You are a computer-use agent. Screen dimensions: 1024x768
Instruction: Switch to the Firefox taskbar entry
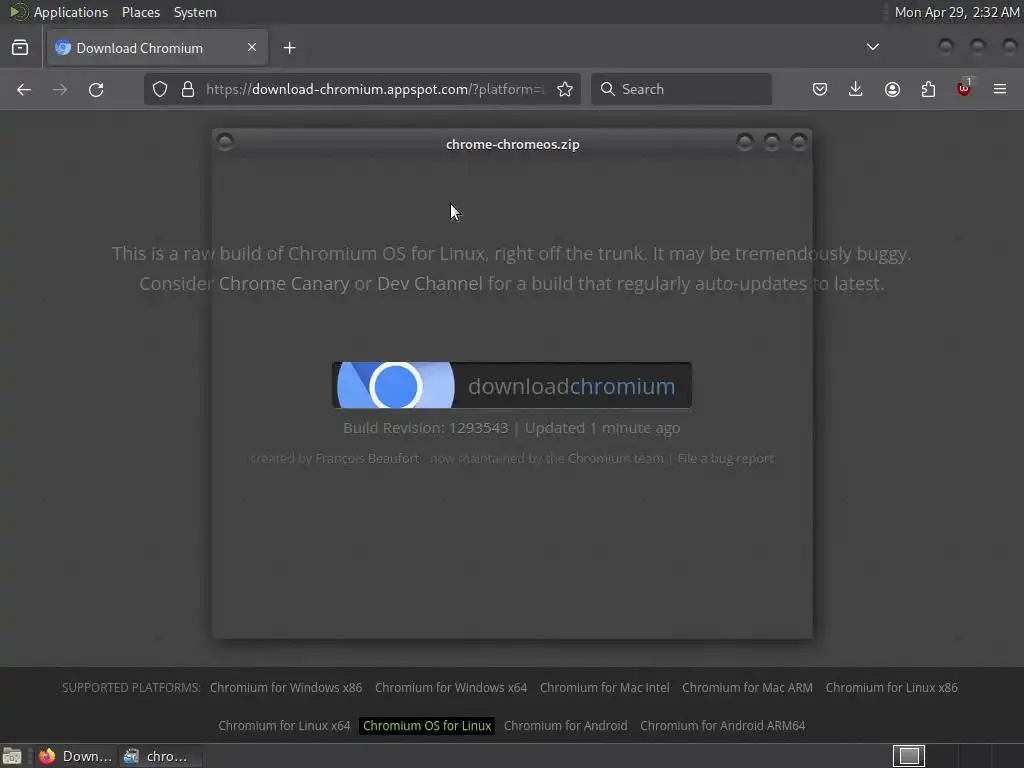click(x=75, y=756)
